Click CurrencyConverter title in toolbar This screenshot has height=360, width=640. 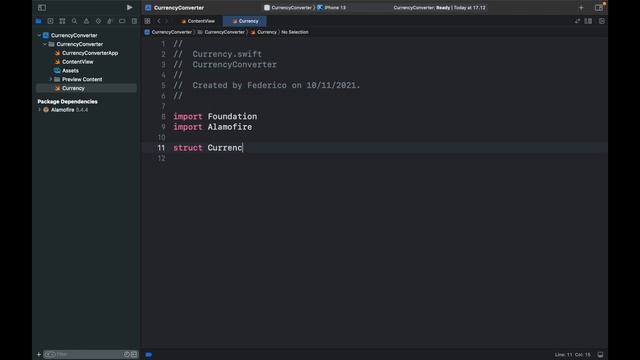pyautogui.click(x=179, y=7)
